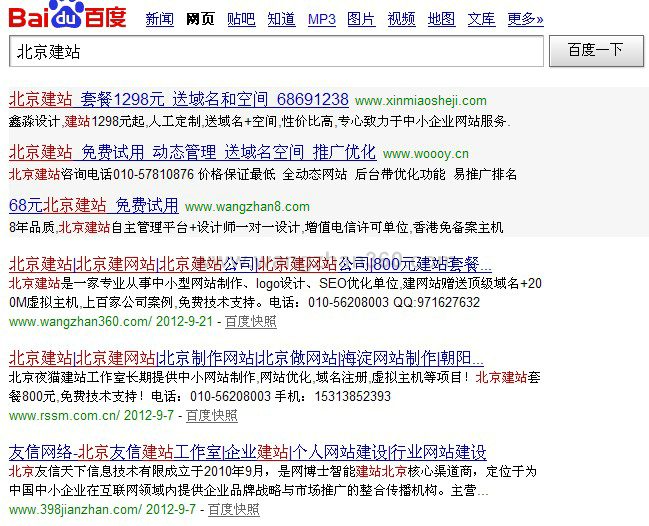Switch to the 图片 images tab
The width and height of the screenshot is (649, 526).
point(361,19)
